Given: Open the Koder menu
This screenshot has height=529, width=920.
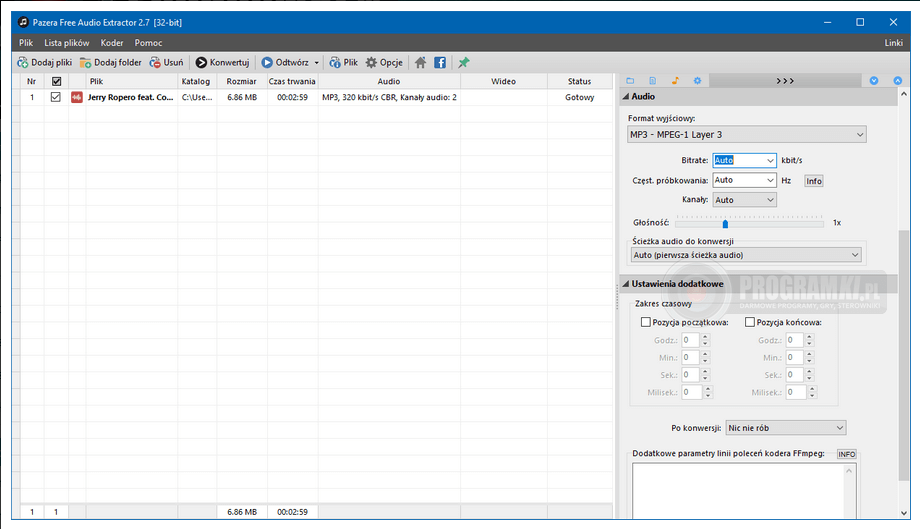Looking at the screenshot, I should (x=111, y=43).
